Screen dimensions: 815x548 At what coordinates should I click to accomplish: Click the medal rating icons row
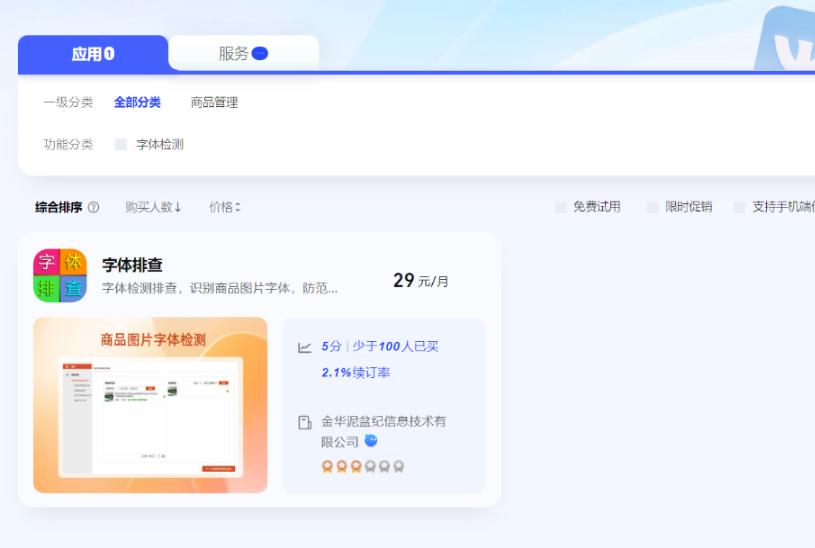[x=362, y=467]
